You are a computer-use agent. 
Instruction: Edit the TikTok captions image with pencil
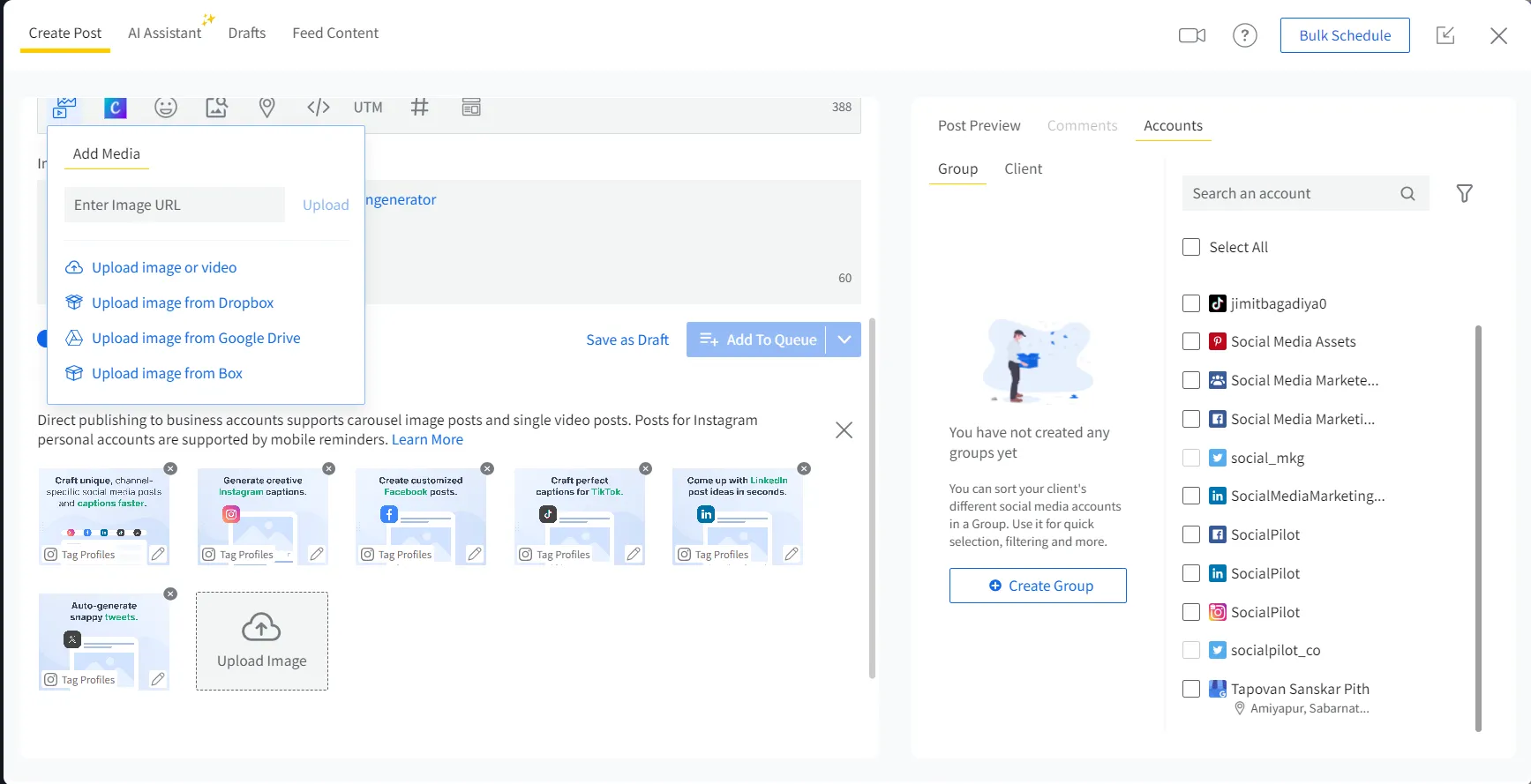(x=633, y=554)
